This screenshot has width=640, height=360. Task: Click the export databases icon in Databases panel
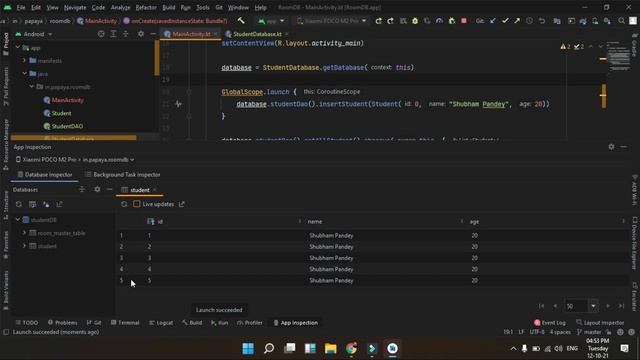60,204
